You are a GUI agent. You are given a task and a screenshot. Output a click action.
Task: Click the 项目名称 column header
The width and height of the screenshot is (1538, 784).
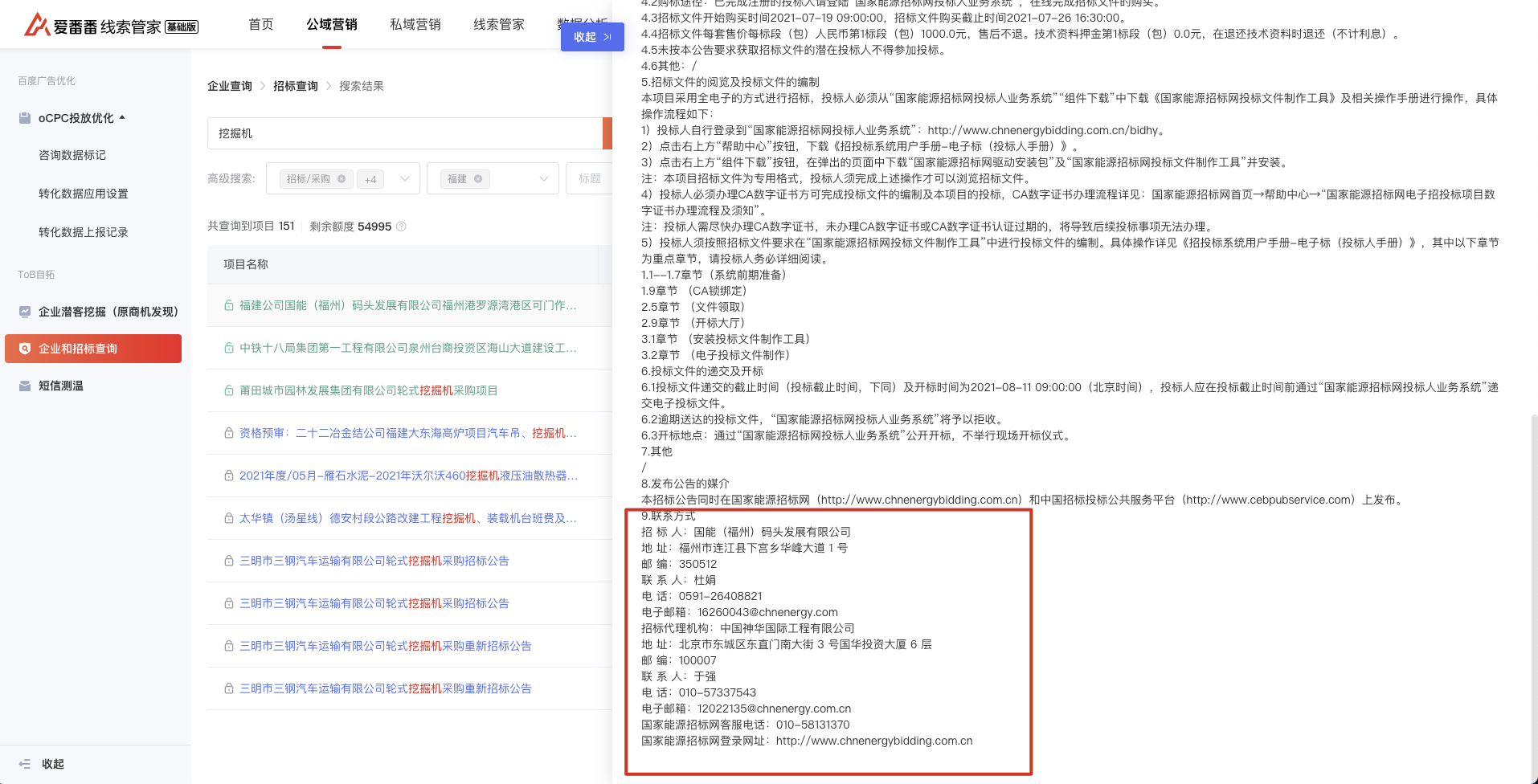point(246,264)
